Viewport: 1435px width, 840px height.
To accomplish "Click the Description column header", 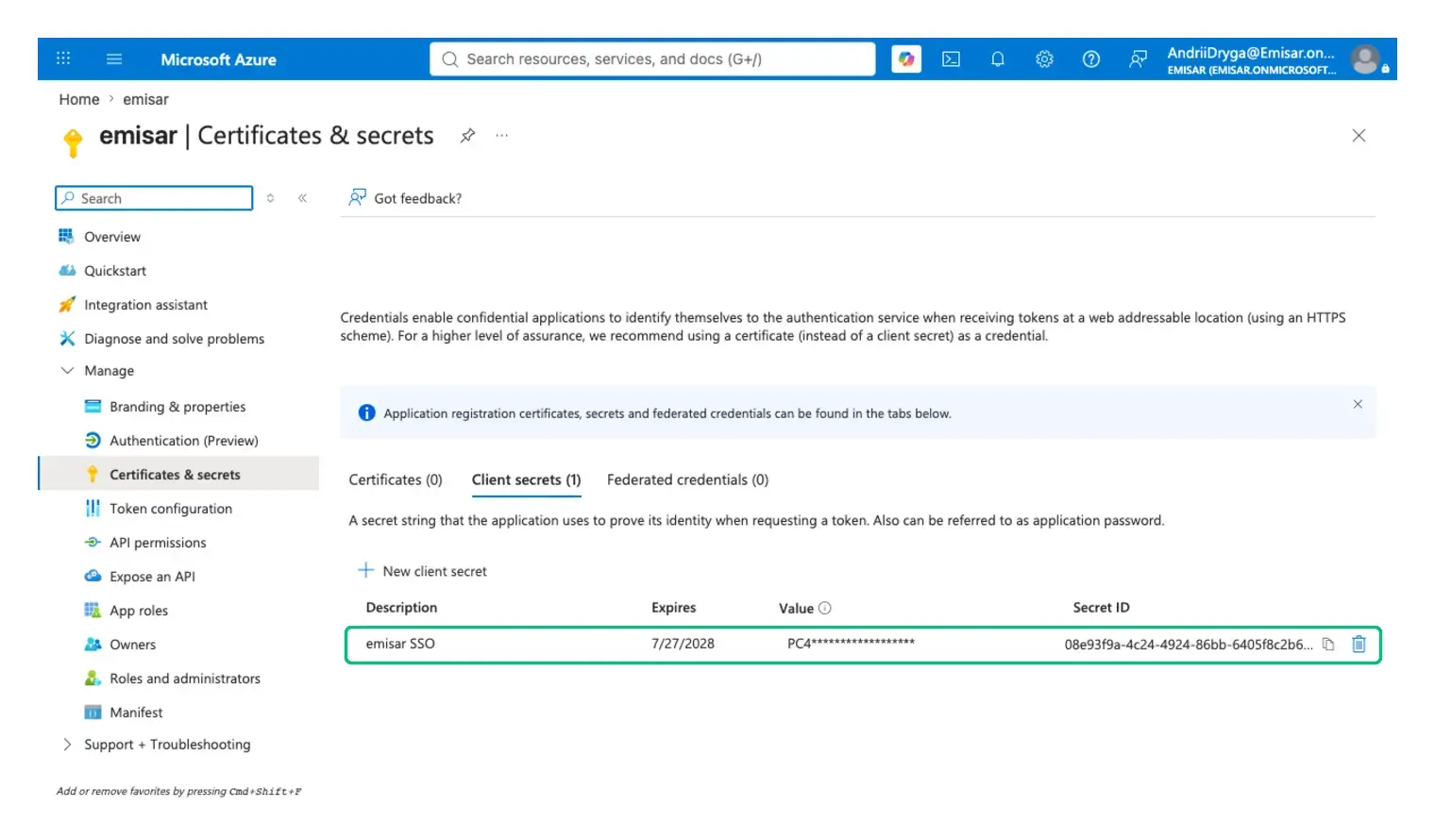I will (x=401, y=608).
